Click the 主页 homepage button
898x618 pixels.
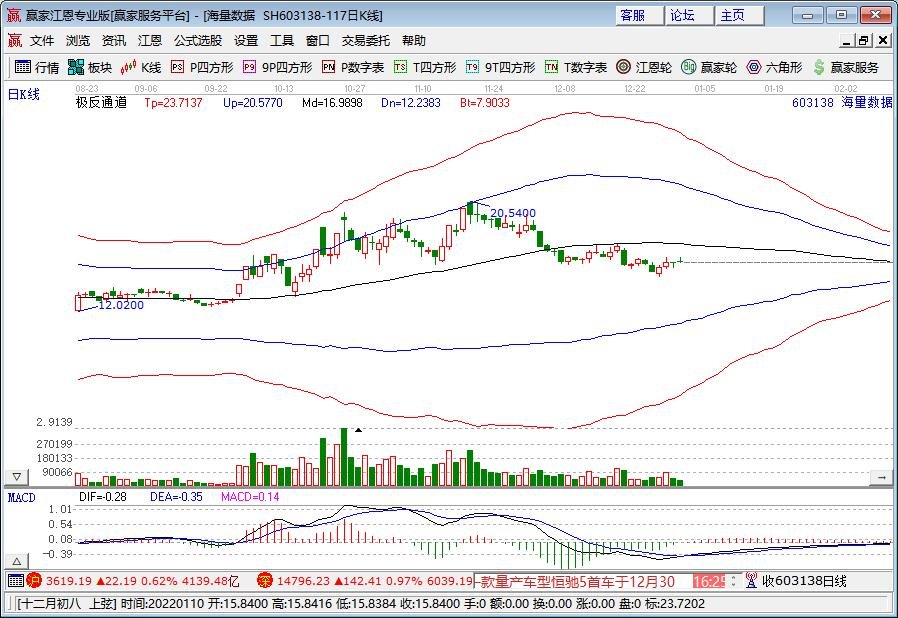pos(740,15)
